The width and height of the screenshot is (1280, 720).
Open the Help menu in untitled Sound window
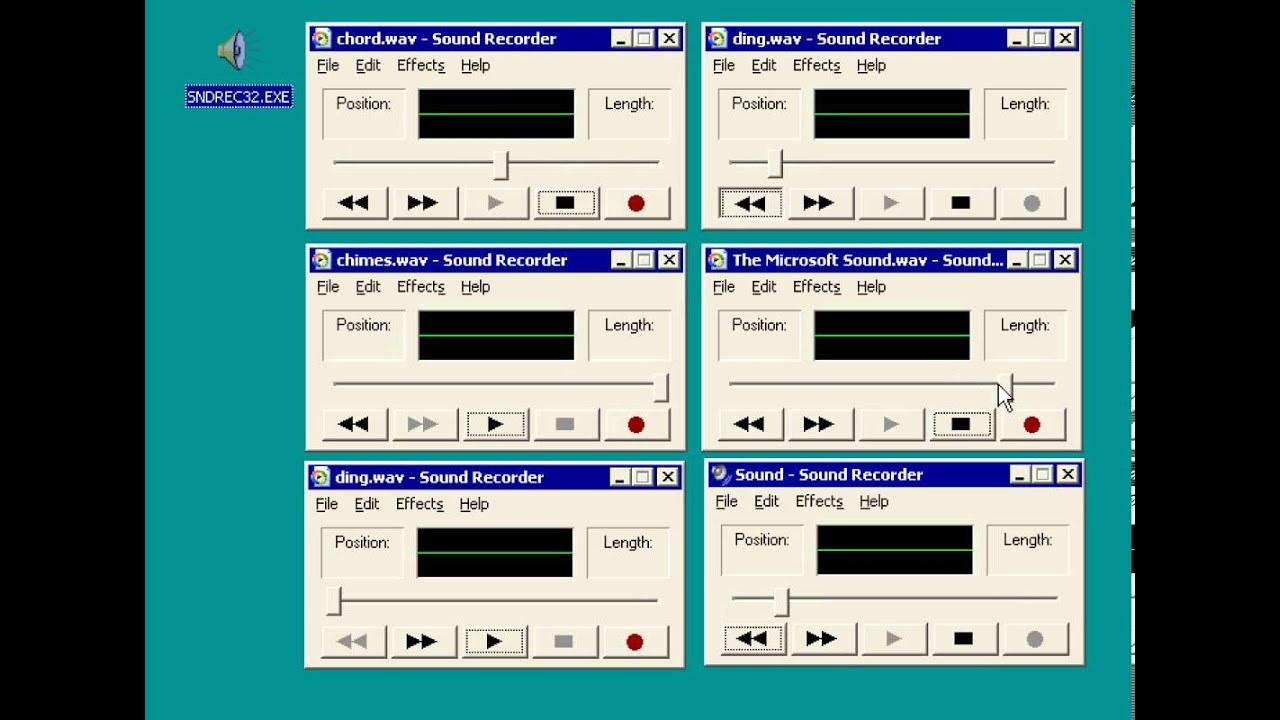tap(874, 501)
